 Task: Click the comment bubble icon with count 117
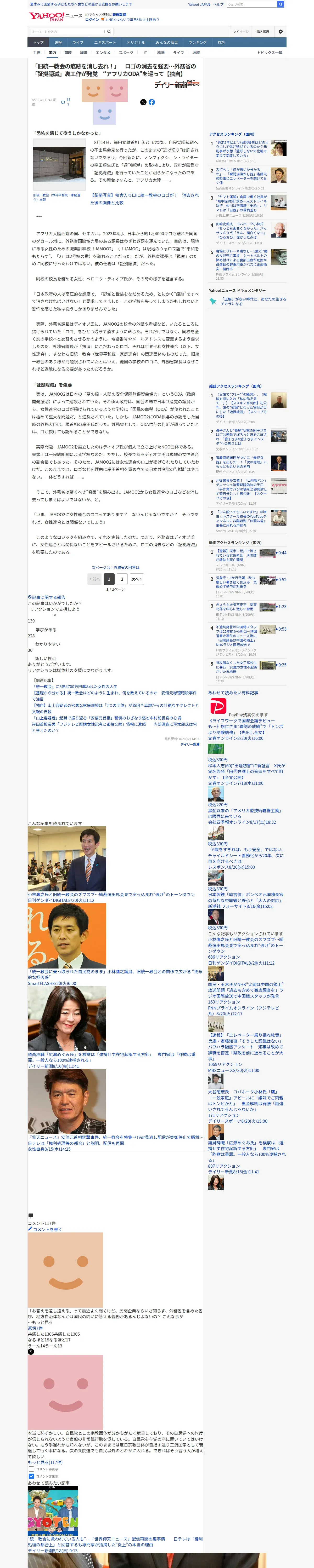click(x=63, y=102)
